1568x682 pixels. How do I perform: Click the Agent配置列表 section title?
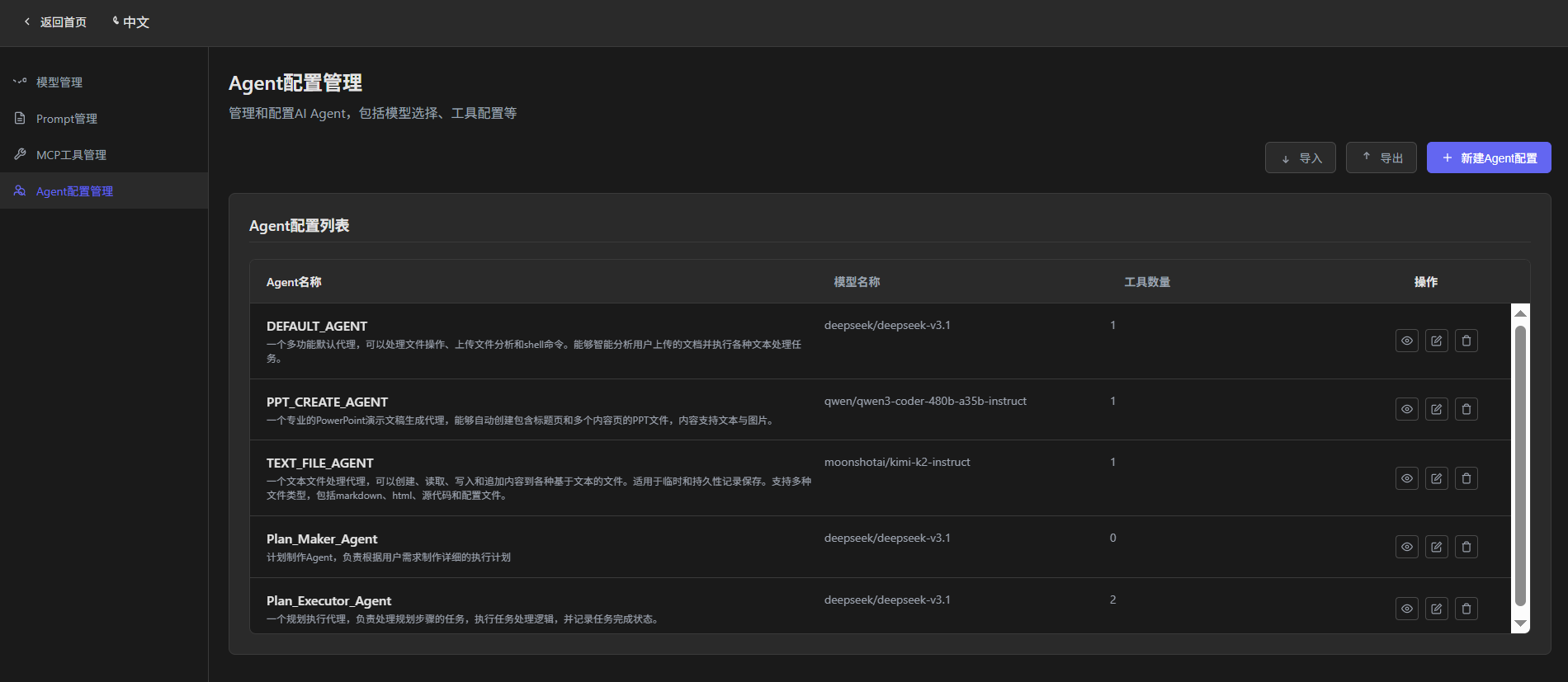(300, 226)
